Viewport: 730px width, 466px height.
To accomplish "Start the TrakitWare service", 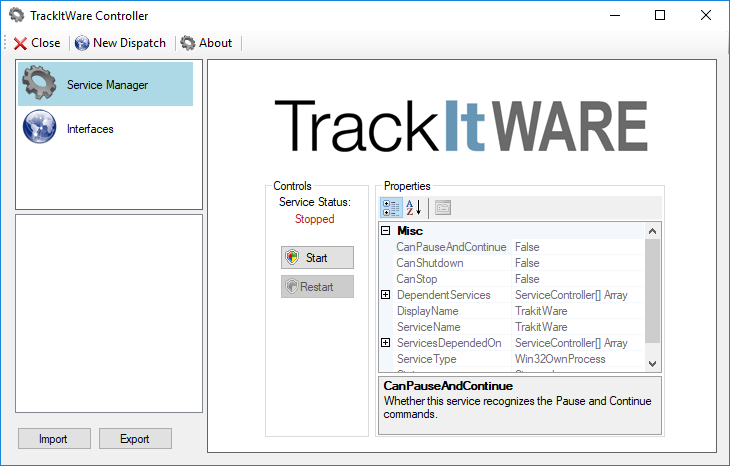I will (317, 257).
